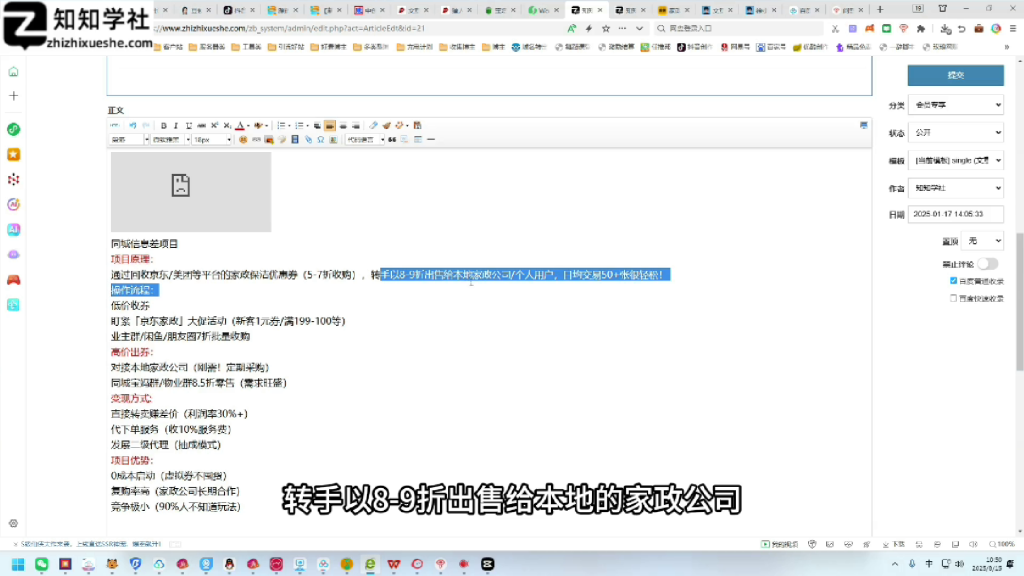The image size is (1024, 576).
Task: Open the 置顶 dropdown showing 无
Action: 982,240
